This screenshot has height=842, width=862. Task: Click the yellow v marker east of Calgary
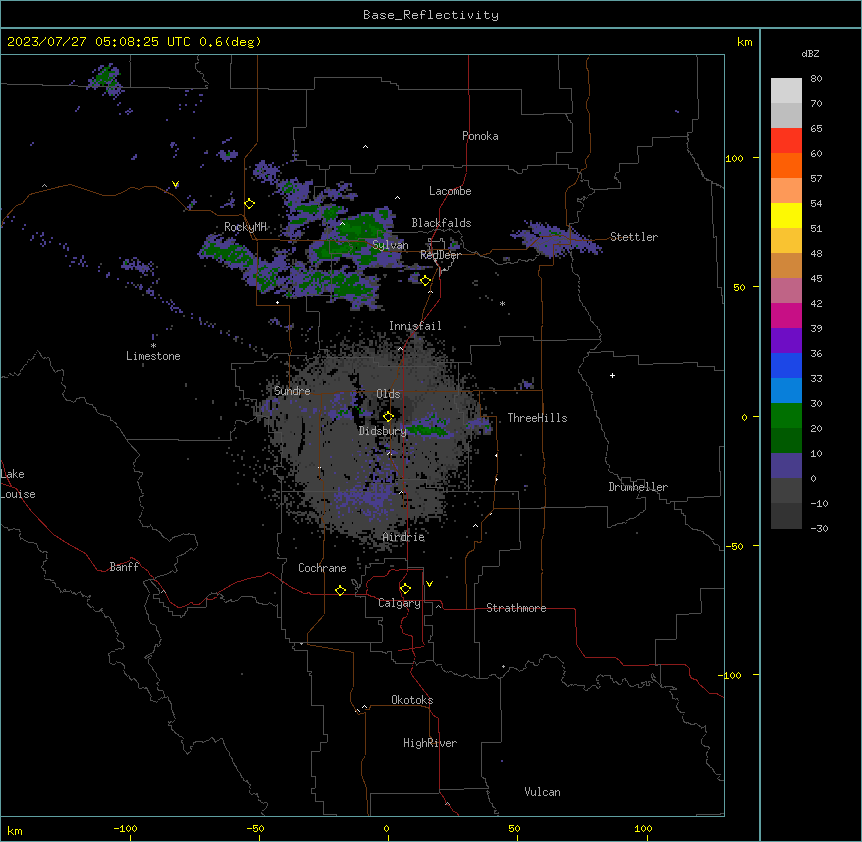click(x=429, y=584)
